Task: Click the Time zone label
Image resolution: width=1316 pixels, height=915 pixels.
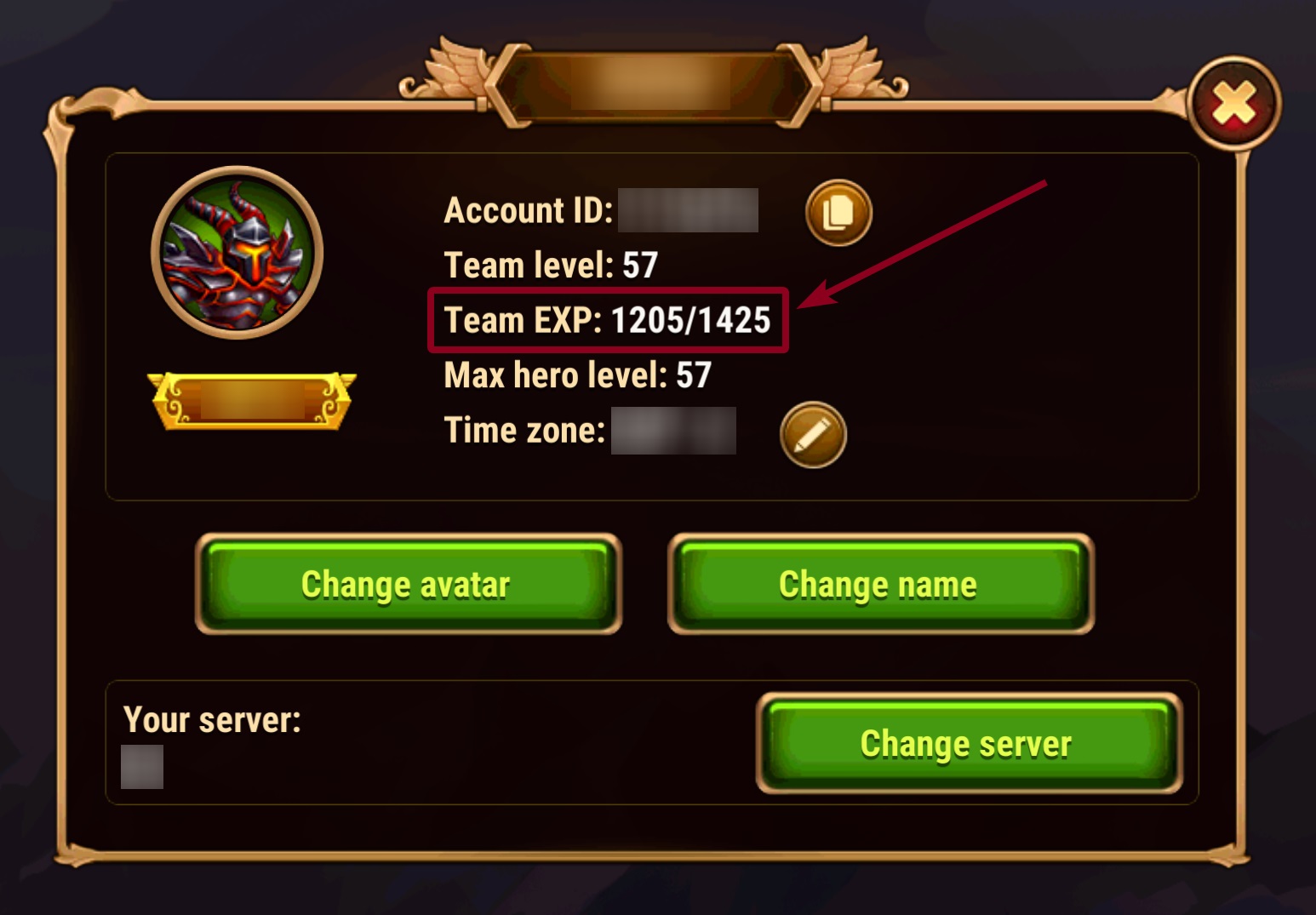Action: click(x=524, y=430)
